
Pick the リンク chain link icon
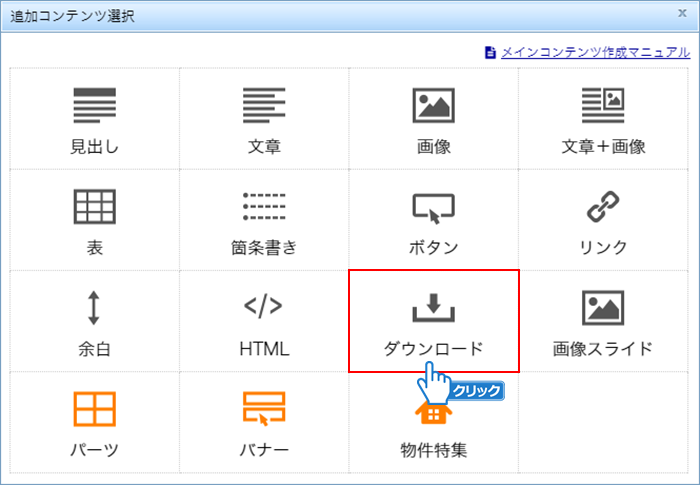coord(603,206)
